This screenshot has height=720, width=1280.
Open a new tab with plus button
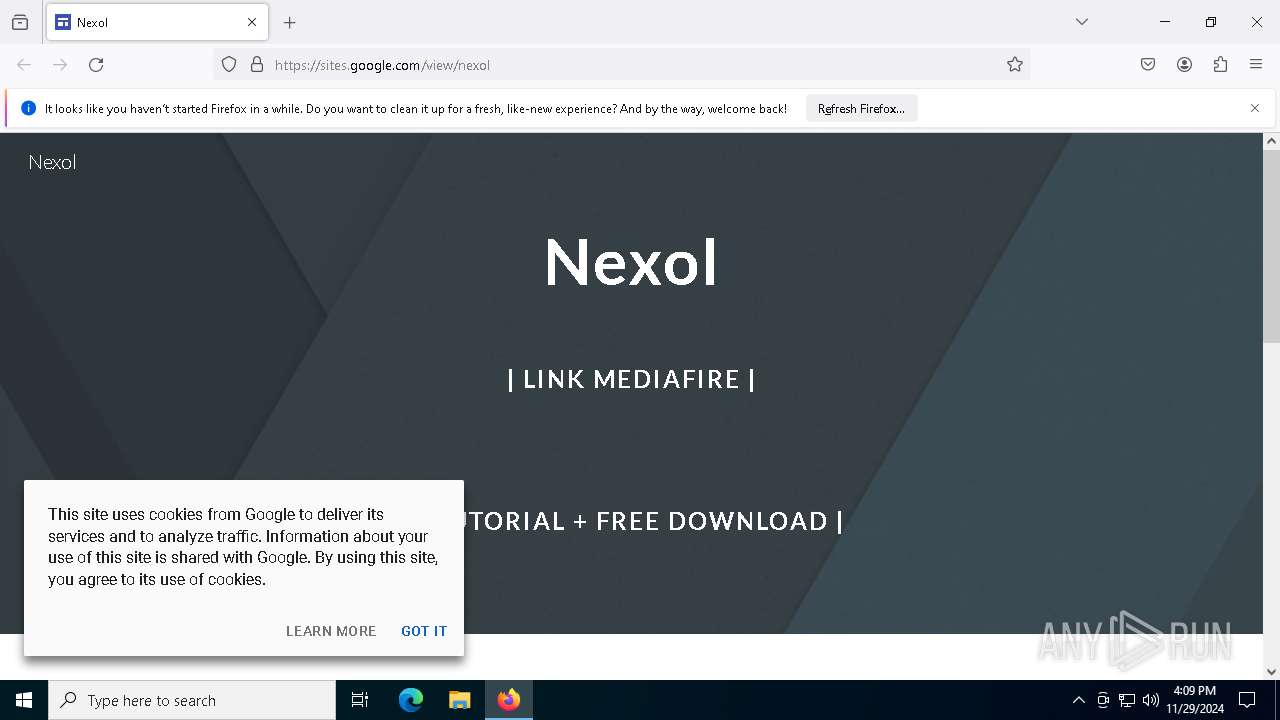coord(290,22)
